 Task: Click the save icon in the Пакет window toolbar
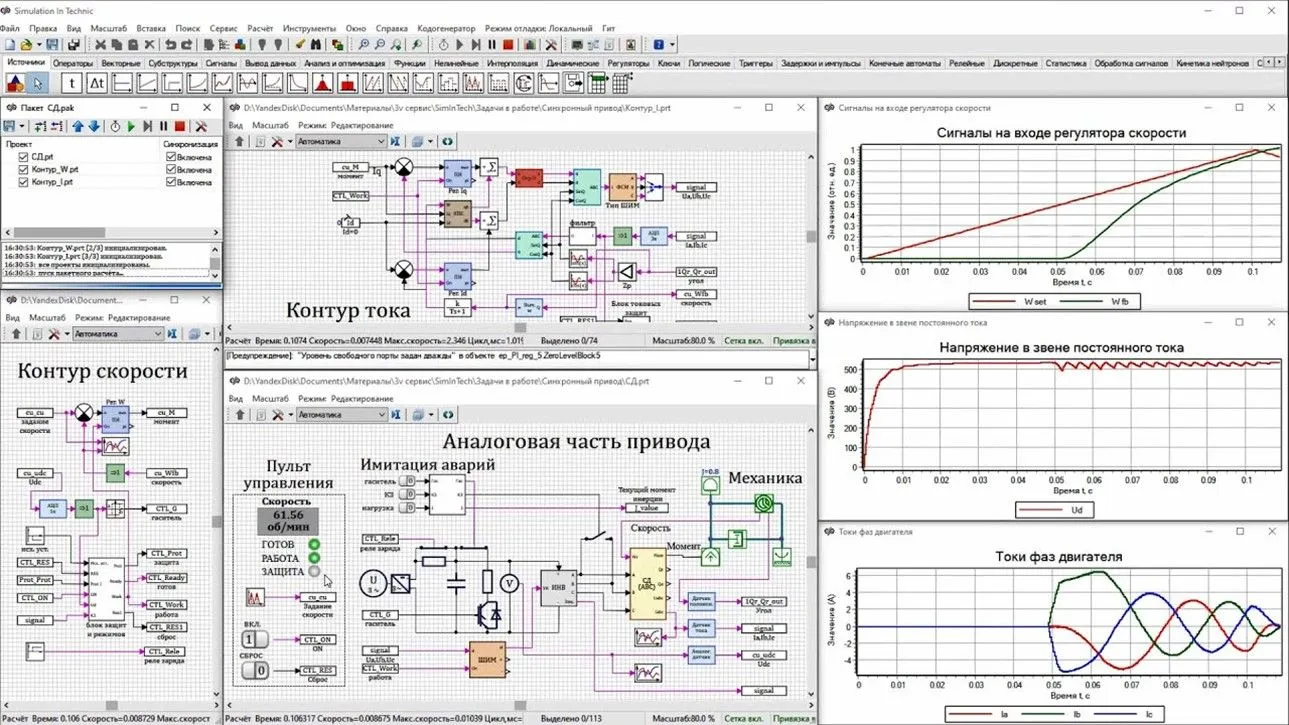click(x=9, y=126)
